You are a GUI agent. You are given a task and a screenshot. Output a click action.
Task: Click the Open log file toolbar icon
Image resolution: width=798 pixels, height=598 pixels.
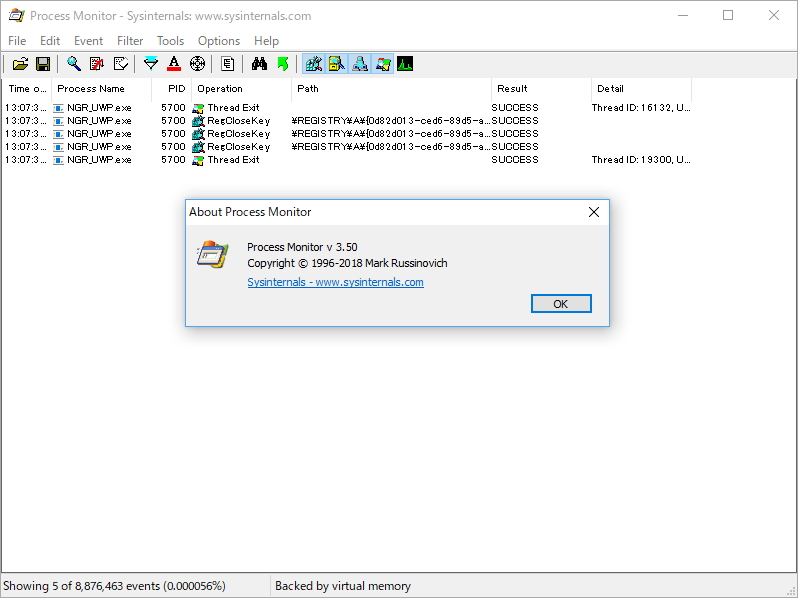tap(20, 64)
